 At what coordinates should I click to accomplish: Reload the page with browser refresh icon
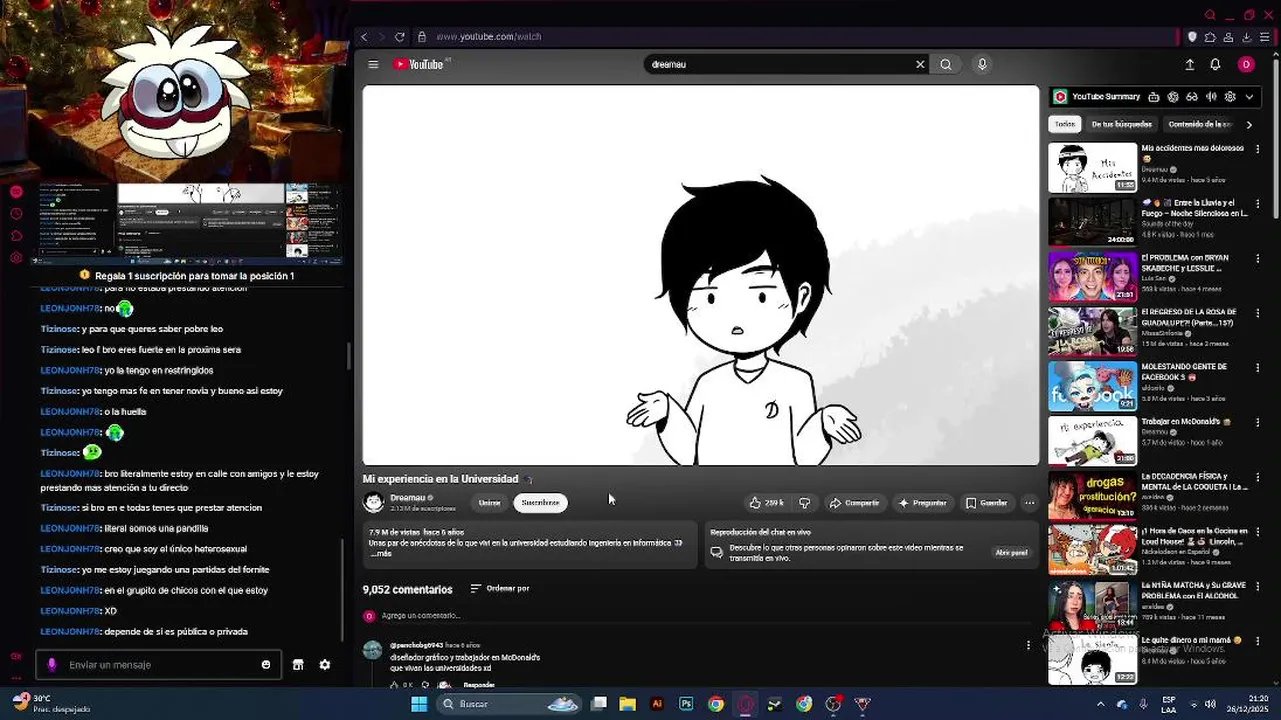coord(400,37)
